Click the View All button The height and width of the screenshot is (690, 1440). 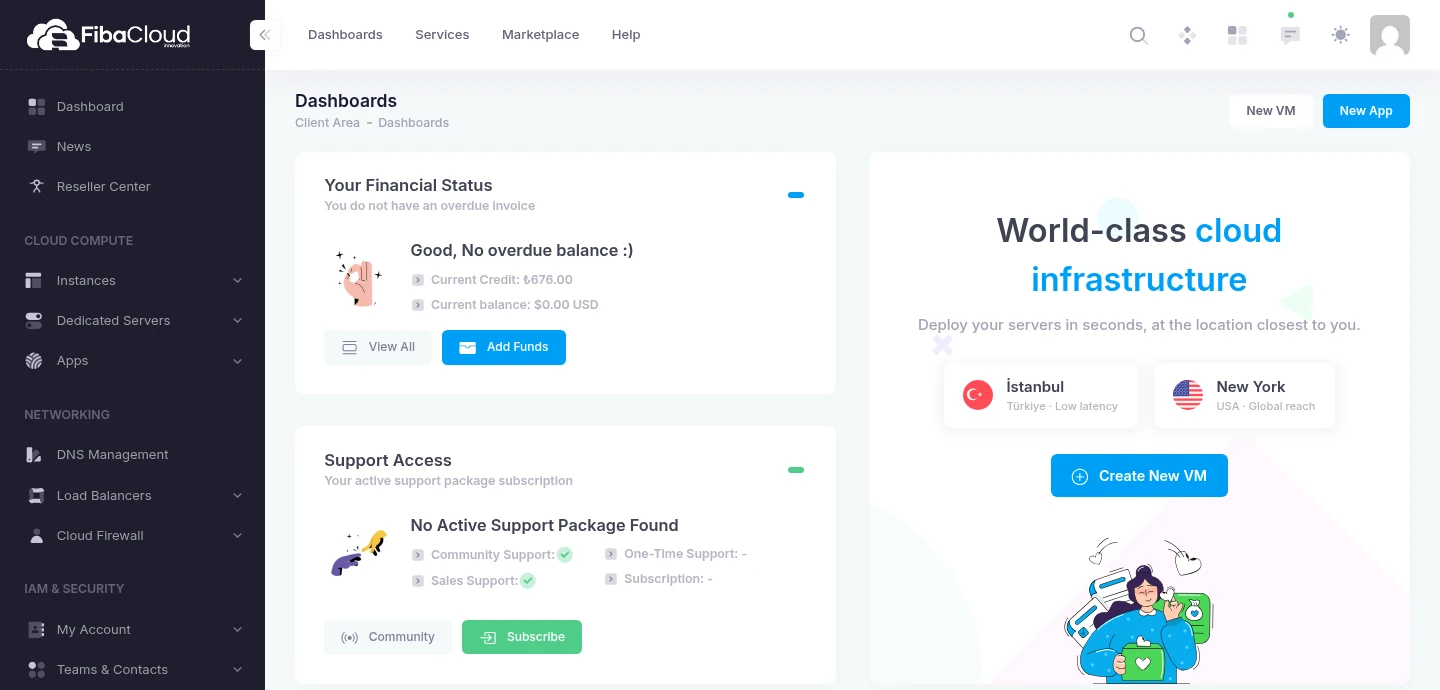coord(378,347)
